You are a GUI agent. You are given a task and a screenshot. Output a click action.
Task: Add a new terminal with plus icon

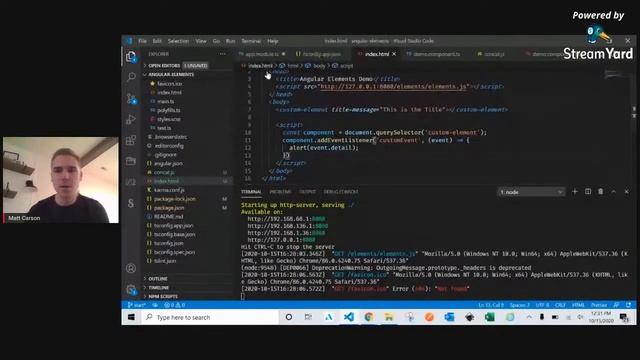[575, 191]
